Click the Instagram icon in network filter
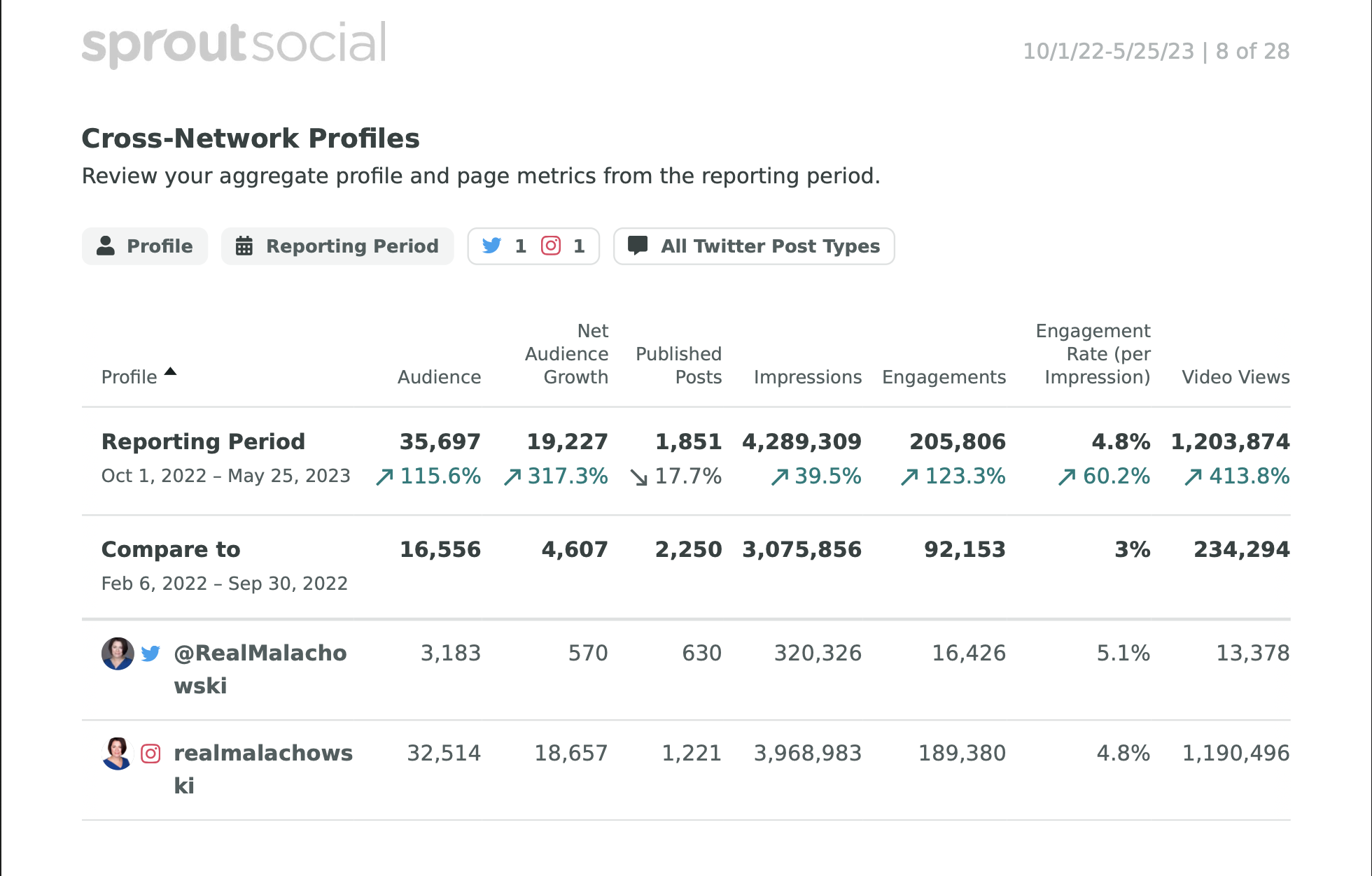The width and height of the screenshot is (1372, 876). (552, 246)
